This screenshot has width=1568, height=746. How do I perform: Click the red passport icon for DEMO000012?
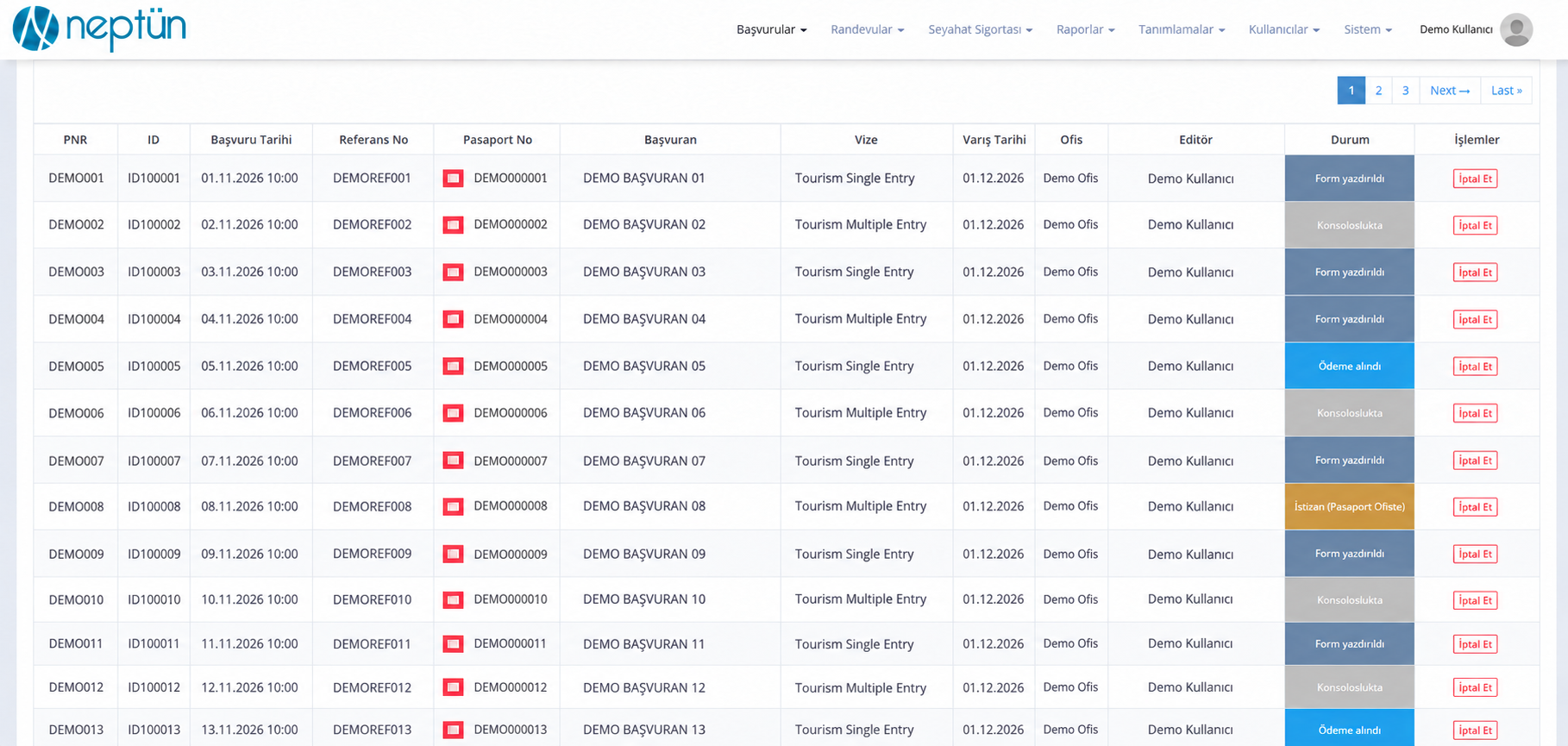[453, 687]
